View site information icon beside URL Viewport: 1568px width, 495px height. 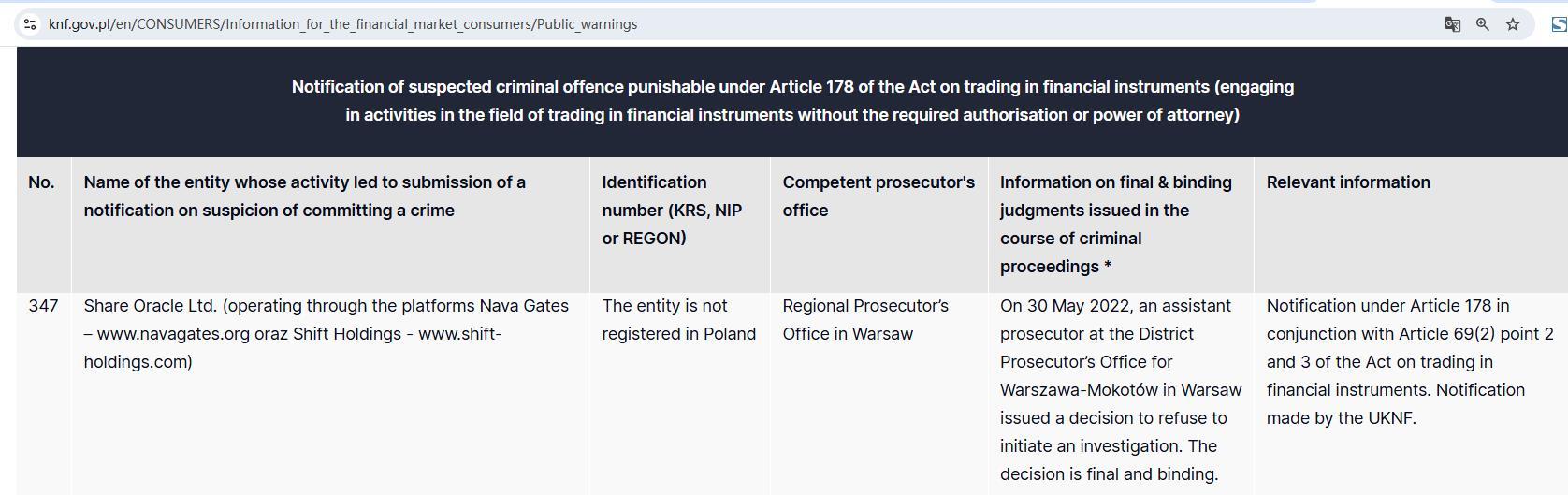[30, 24]
